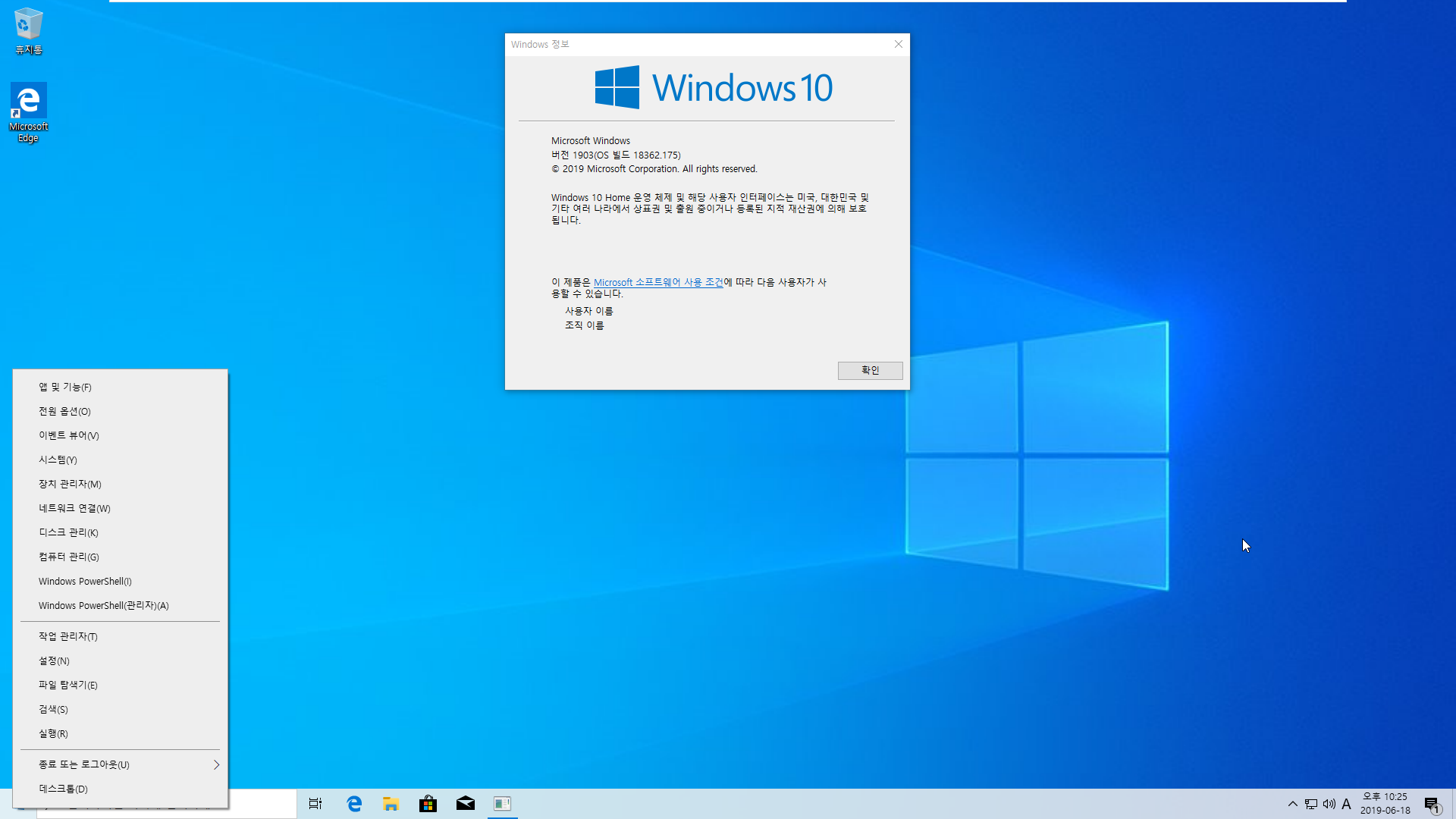Choose 시스템(Y) in the context menu

coord(120,460)
